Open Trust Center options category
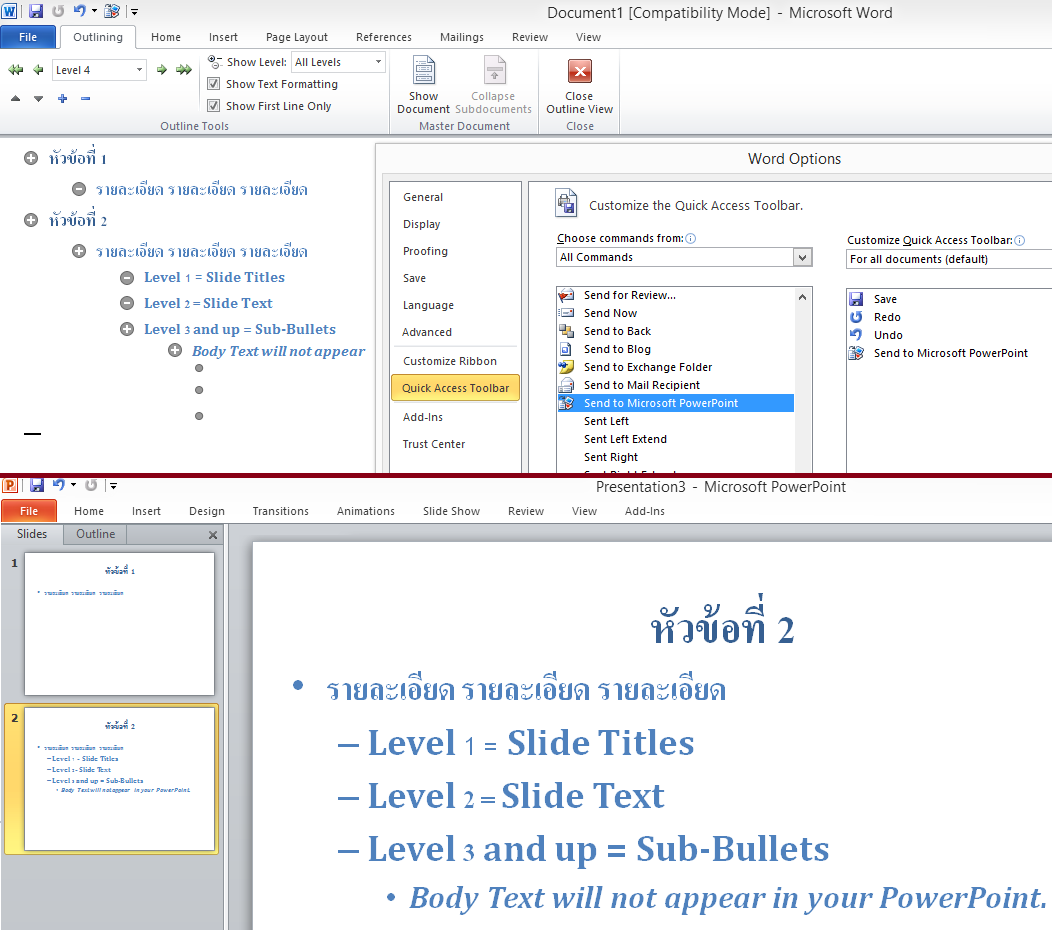This screenshot has height=930, width=1052. coord(434,444)
